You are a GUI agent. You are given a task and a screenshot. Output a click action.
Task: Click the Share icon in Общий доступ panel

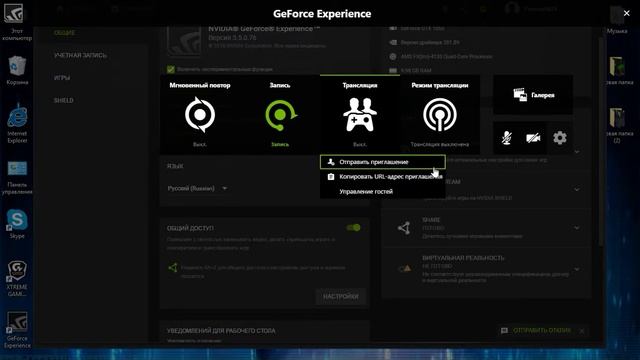173,268
